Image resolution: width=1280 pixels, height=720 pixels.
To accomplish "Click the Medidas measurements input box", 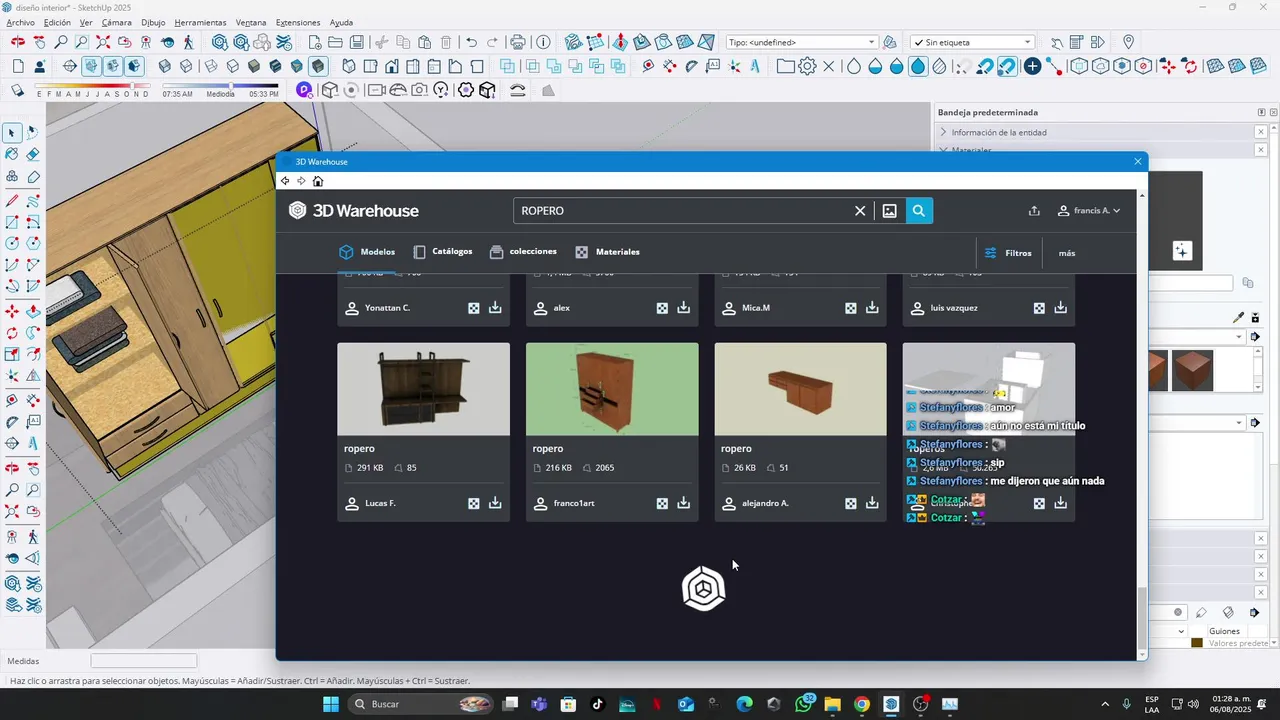I will (x=144, y=661).
